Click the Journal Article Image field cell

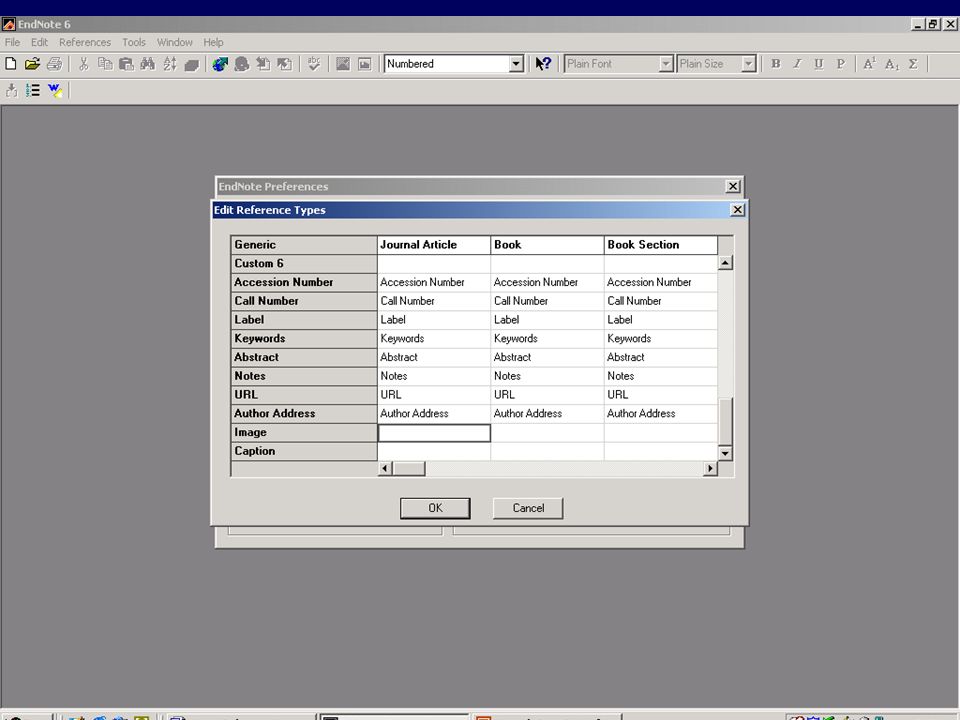(x=434, y=433)
